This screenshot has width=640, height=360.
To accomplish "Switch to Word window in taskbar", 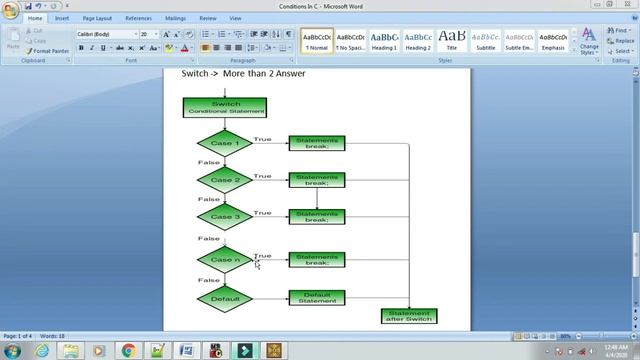I will point(187,351).
